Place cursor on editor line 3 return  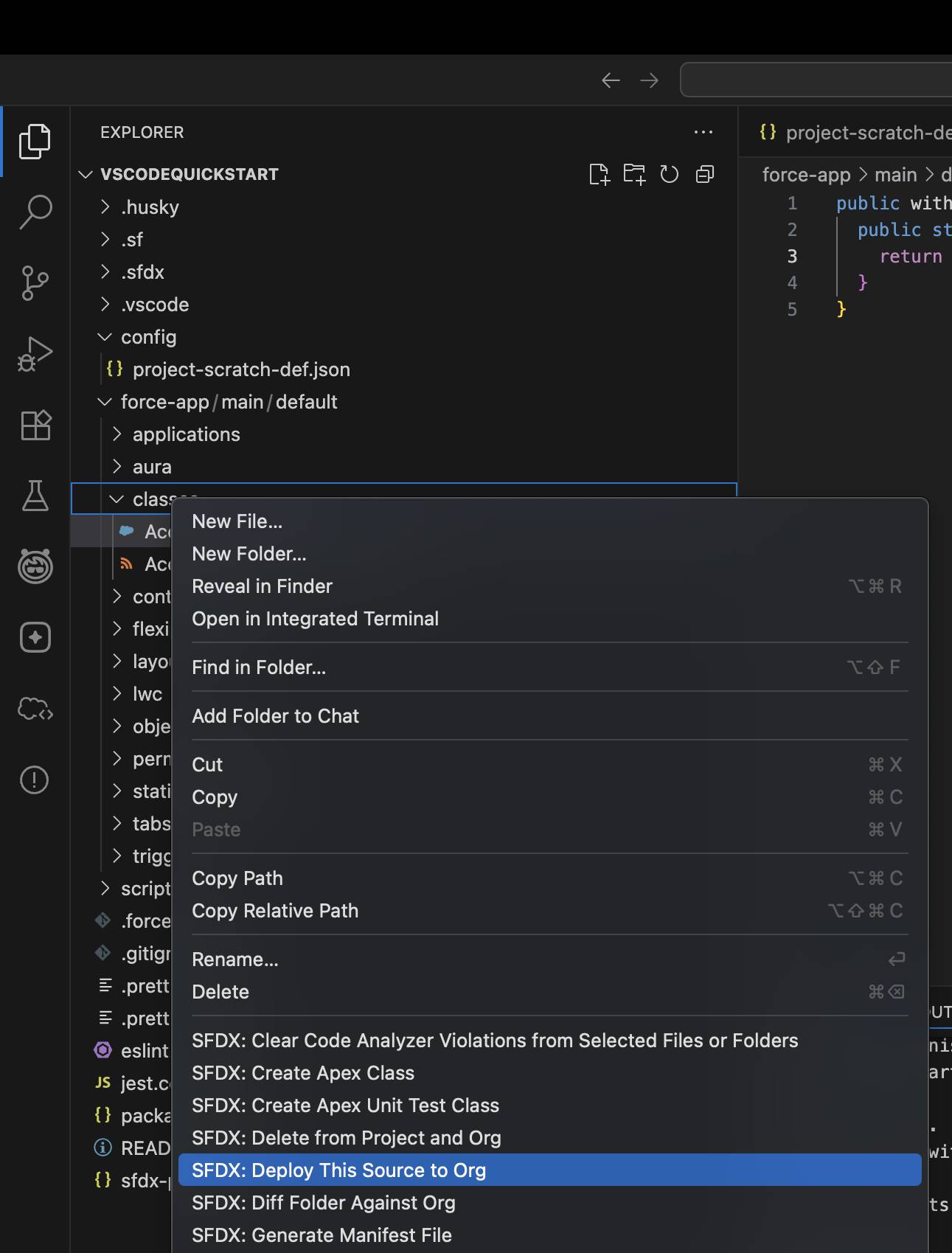pos(911,256)
